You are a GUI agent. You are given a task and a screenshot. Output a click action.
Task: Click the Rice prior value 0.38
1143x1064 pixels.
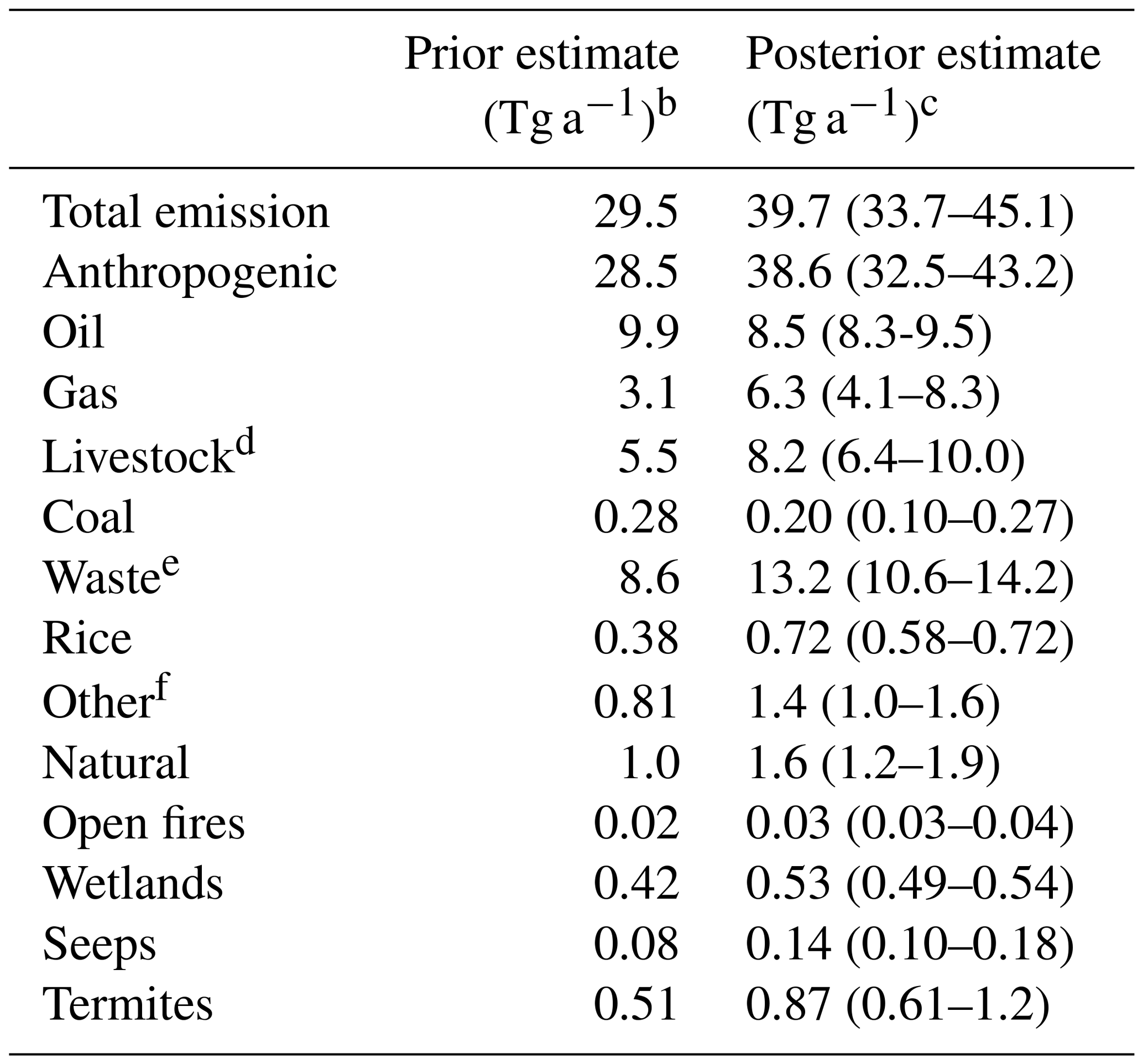(x=636, y=639)
